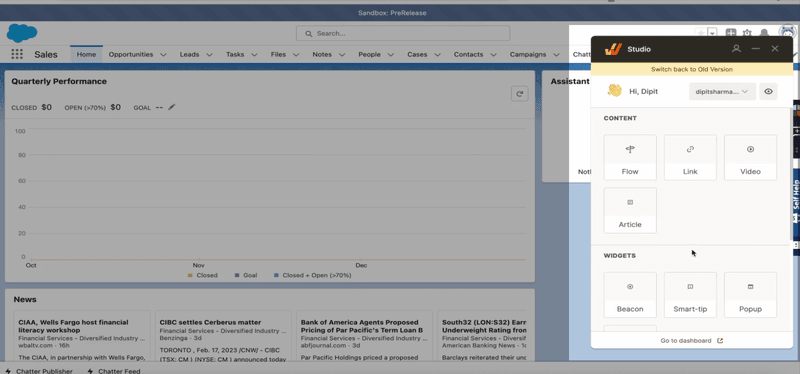The height and width of the screenshot is (374, 800).
Task: Open the Studio account profile icon
Action: [x=736, y=49]
